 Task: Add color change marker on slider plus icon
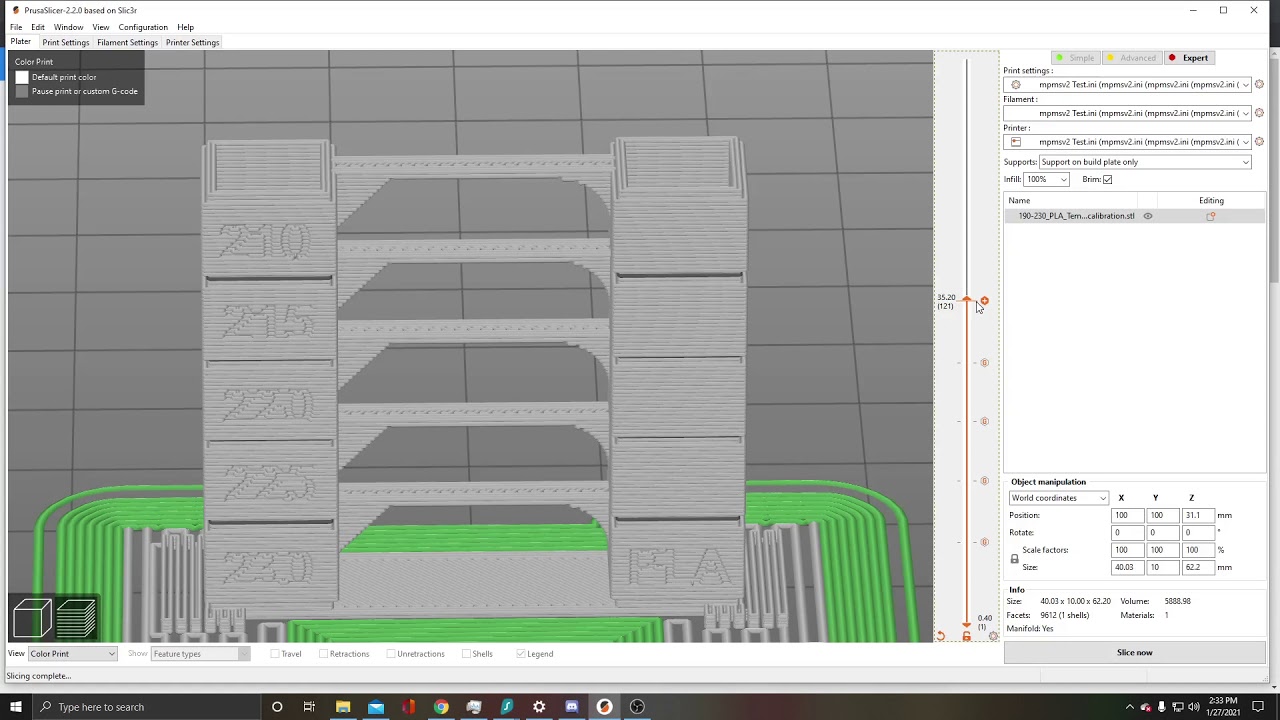(x=984, y=300)
